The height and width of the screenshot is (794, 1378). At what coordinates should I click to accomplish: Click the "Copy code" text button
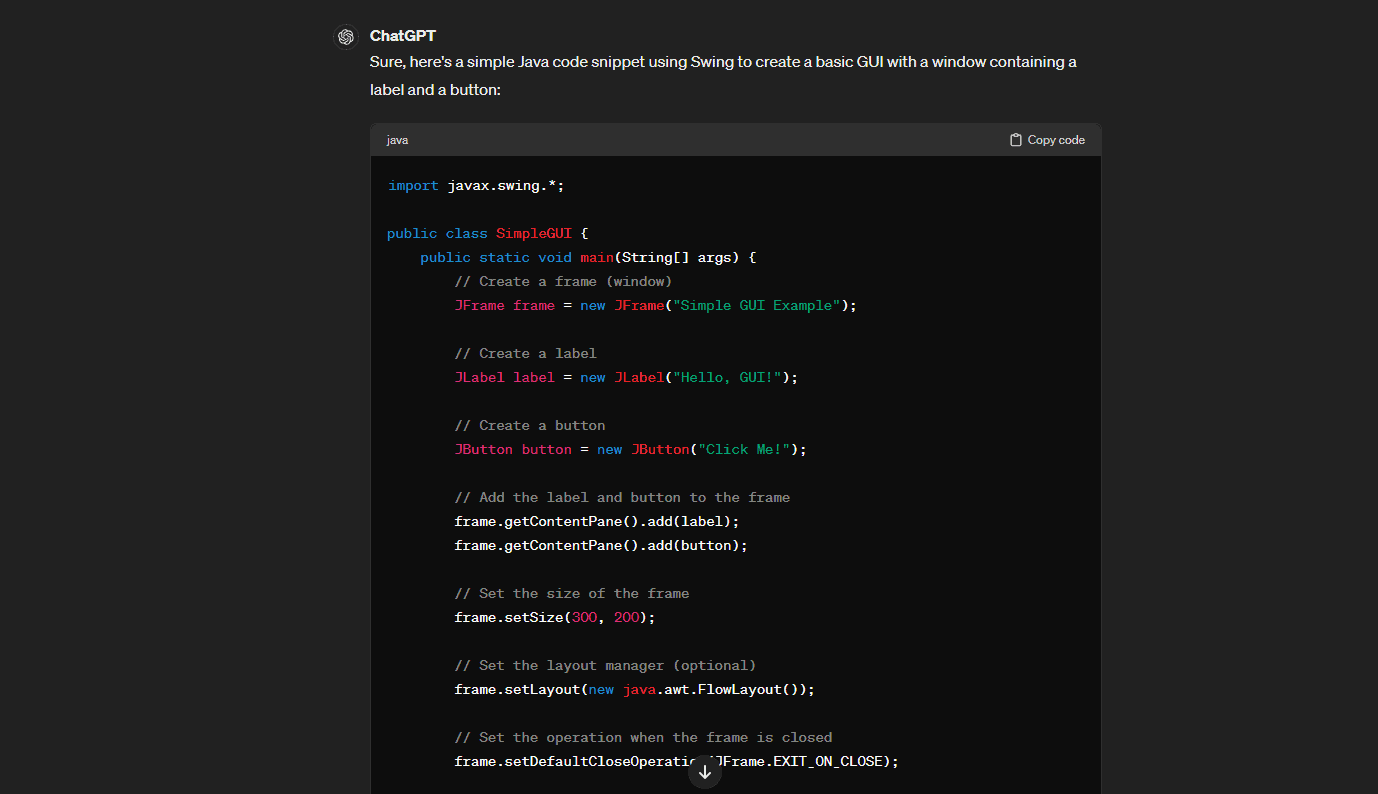pos(1055,140)
